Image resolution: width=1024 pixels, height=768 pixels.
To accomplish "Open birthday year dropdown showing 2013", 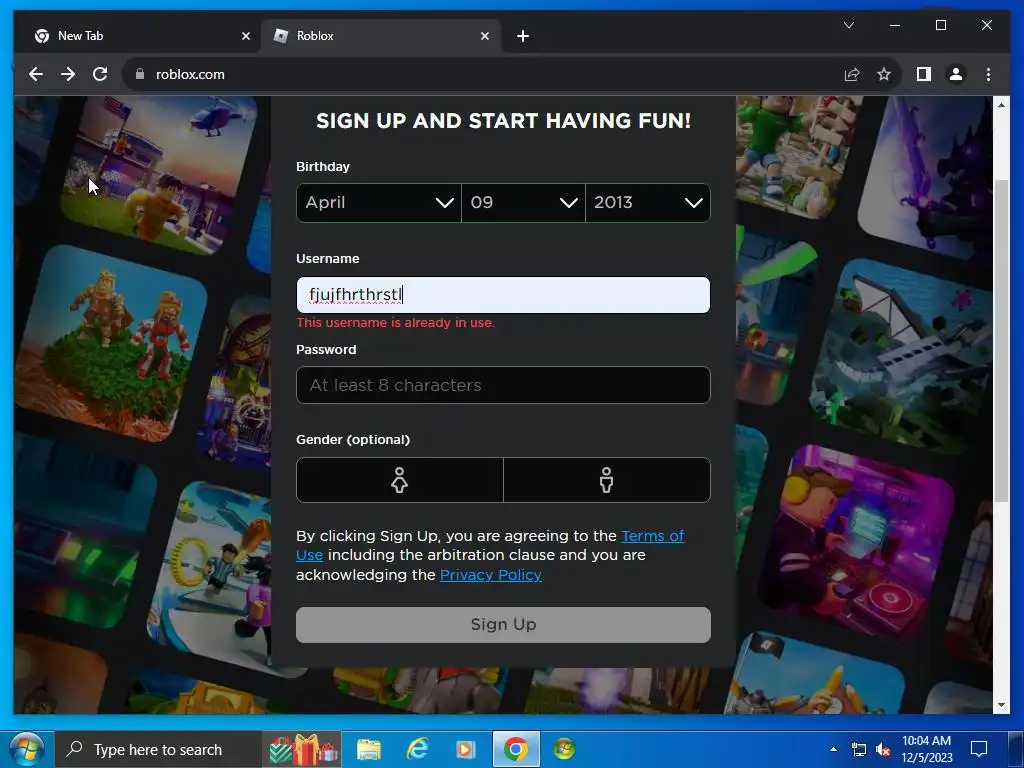I will pos(648,203).
